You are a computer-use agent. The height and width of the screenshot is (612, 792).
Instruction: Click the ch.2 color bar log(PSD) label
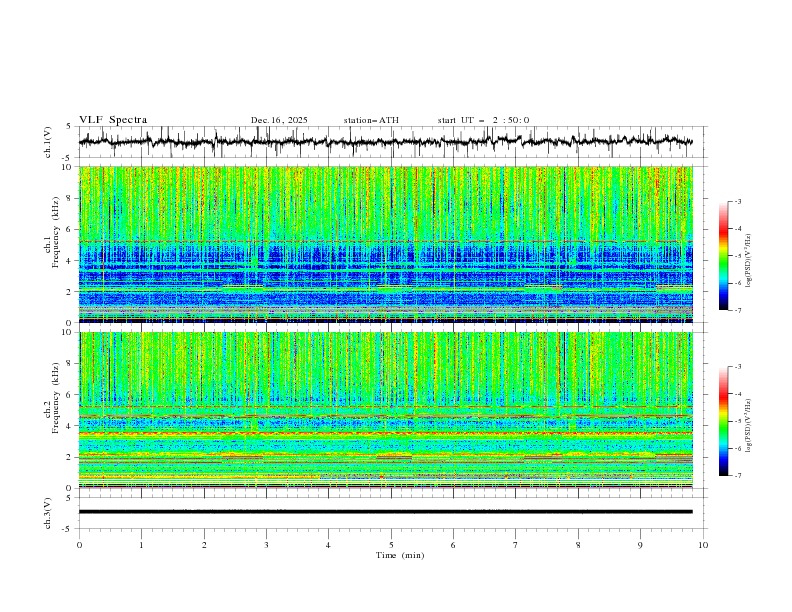click(749, 425)
